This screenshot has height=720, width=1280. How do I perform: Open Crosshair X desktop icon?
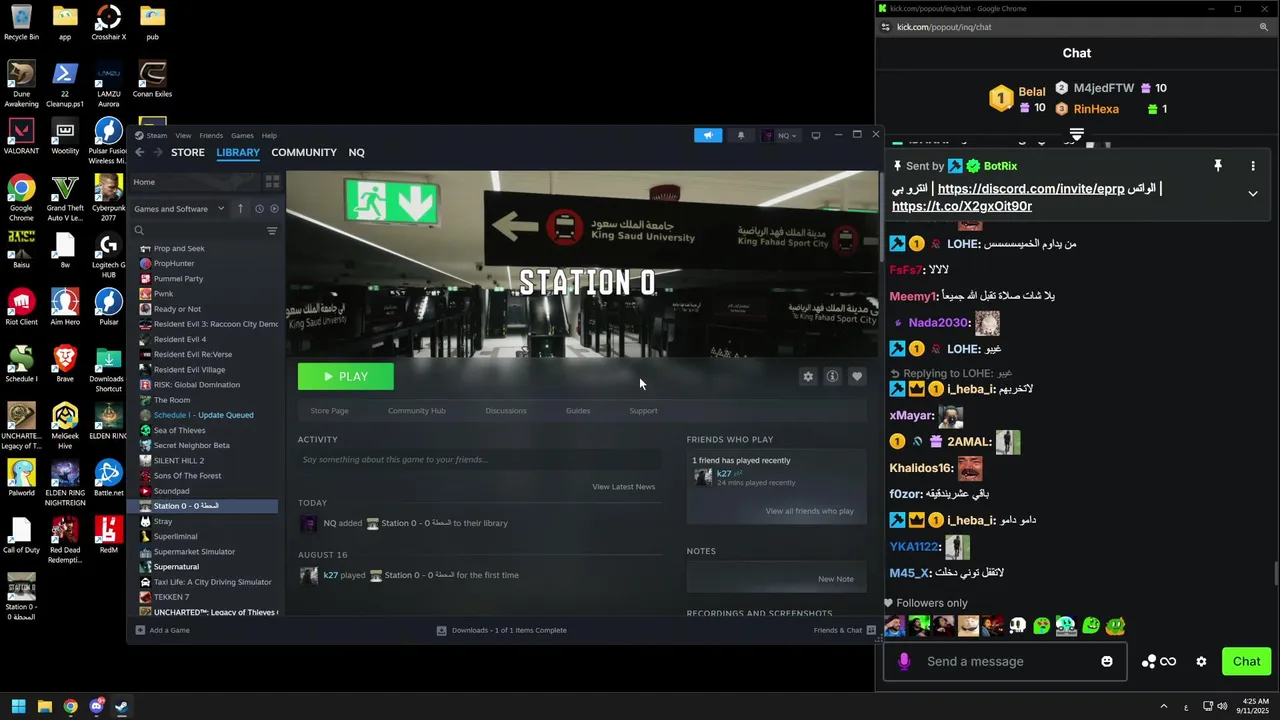[x=108, y=22]
